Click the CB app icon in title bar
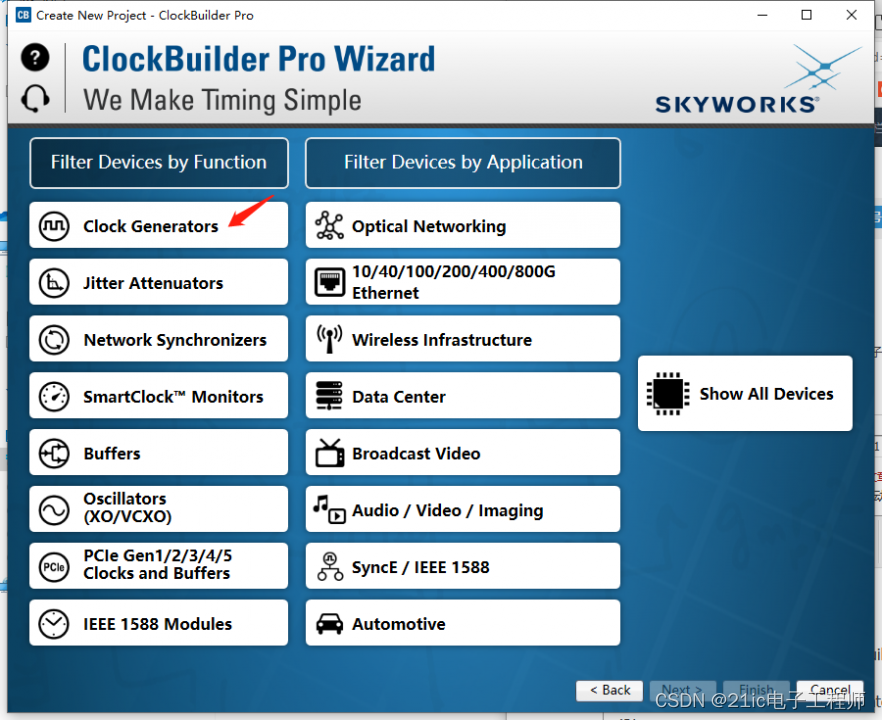The width and height of the screenshot is (882, 720). 23,15
